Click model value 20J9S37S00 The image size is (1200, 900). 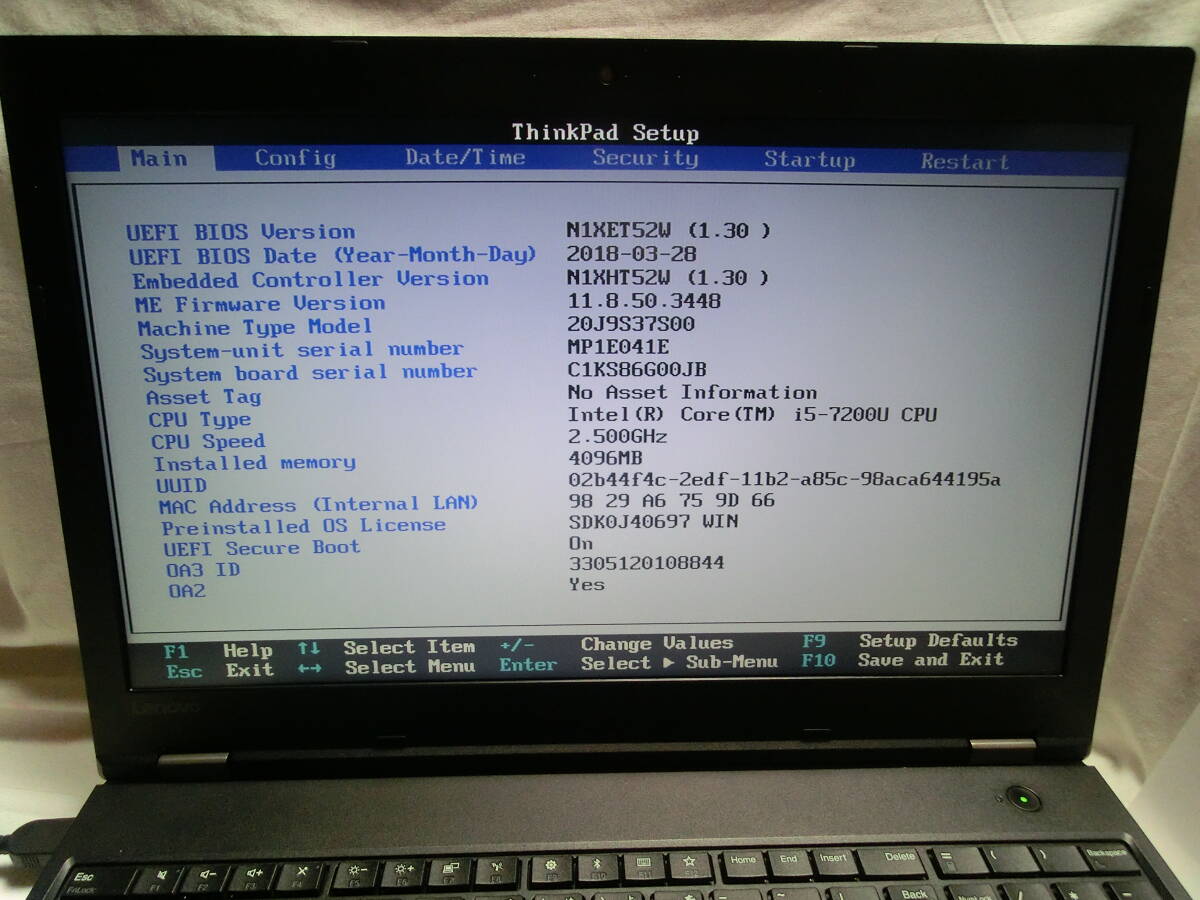(630, 324)
